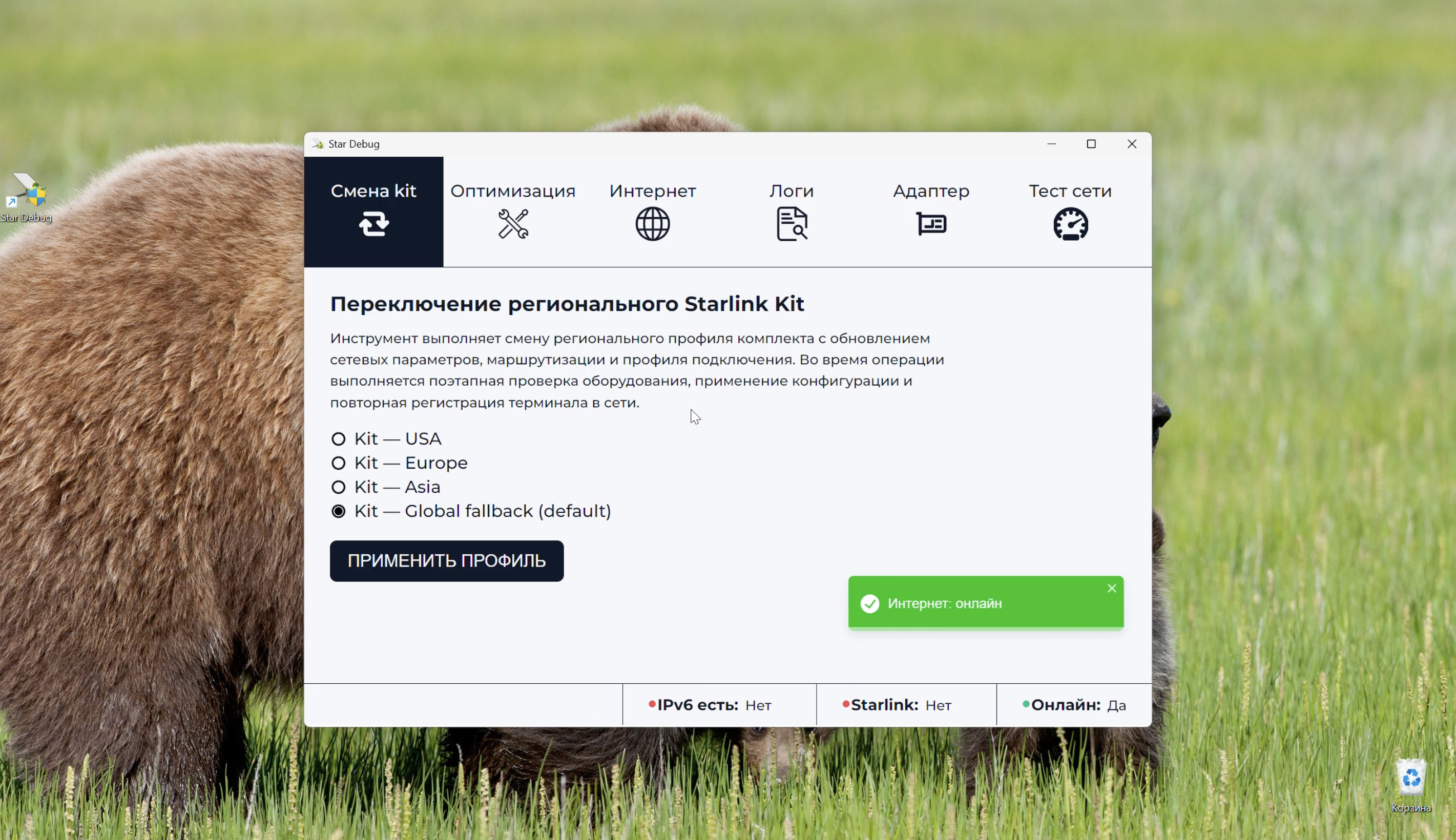Click the network card icon for Адаптер
Viewport: 1456px width, 840px height.
point(931,224)
